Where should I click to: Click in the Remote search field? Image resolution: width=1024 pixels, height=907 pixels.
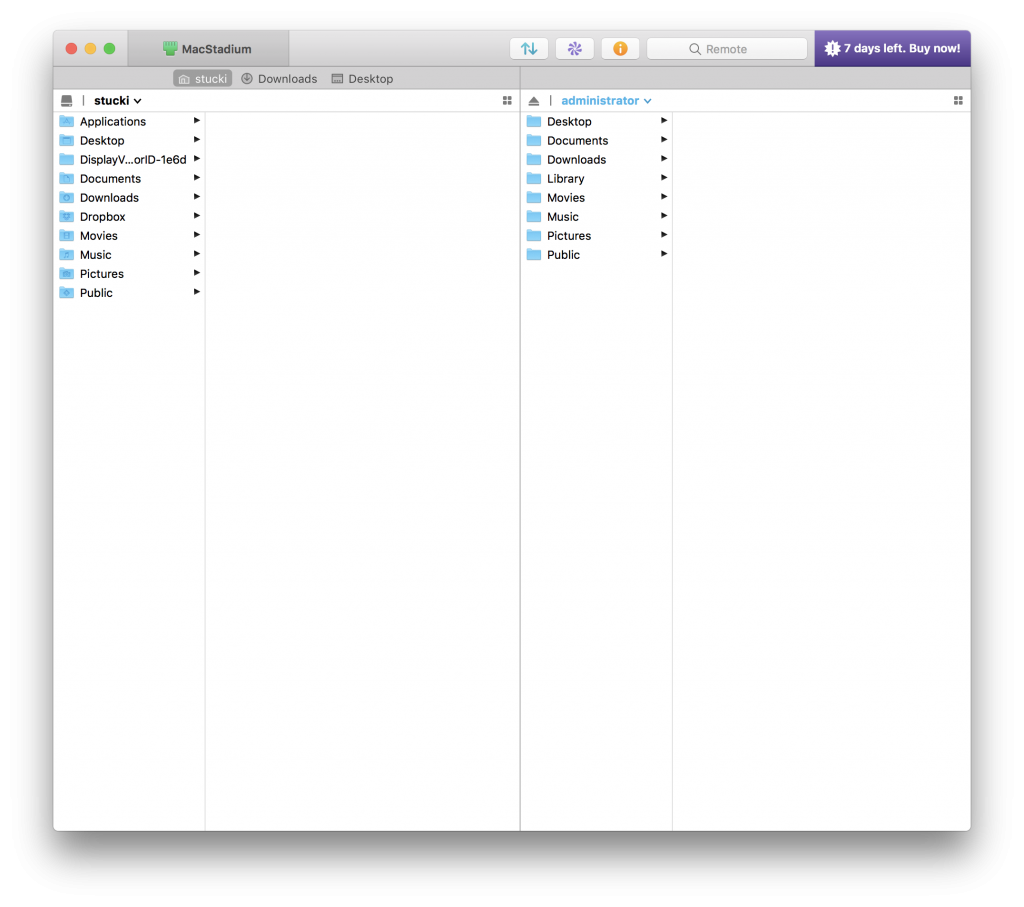point(727,49)
